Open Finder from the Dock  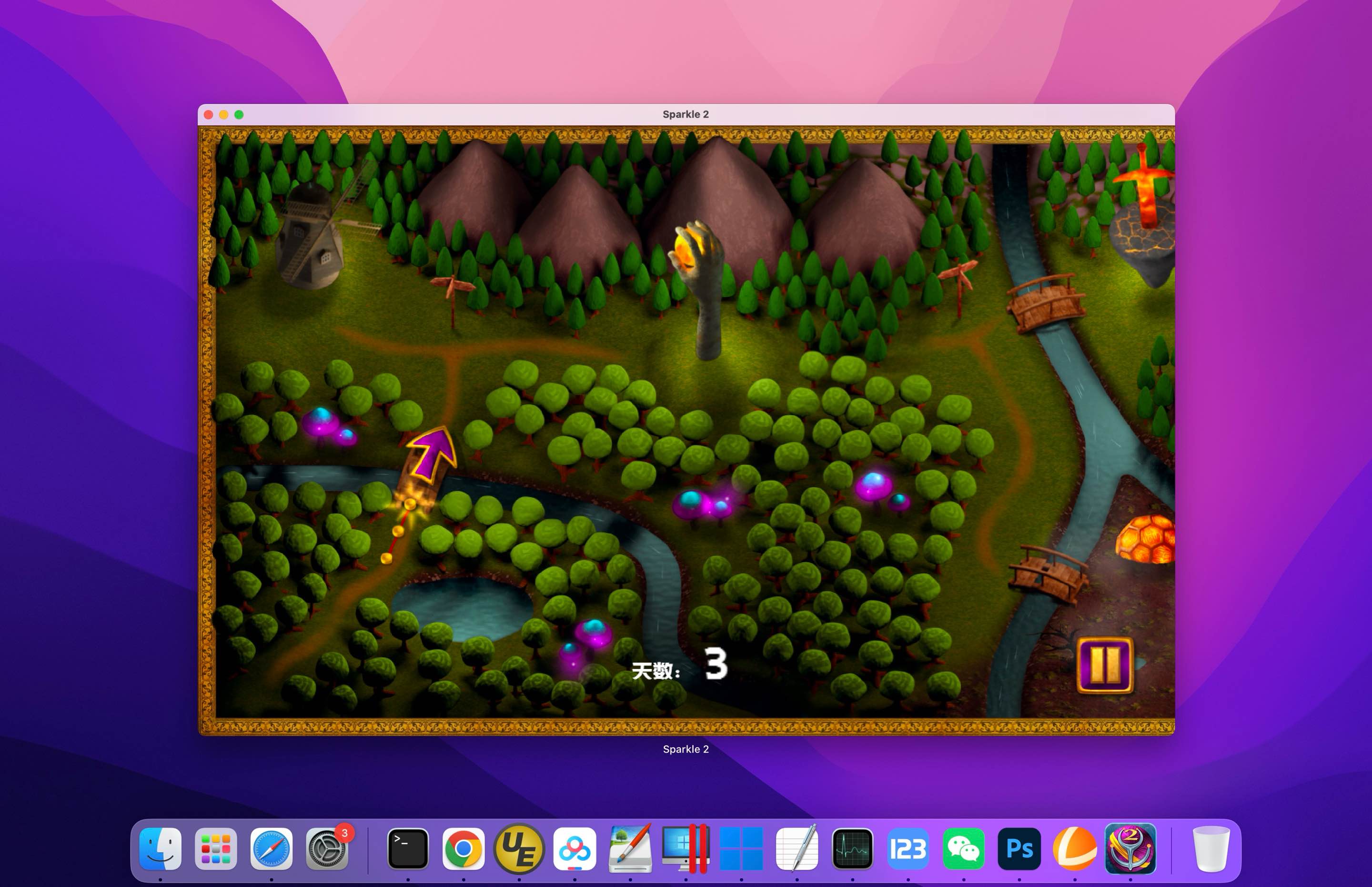[x=160, y=848]
